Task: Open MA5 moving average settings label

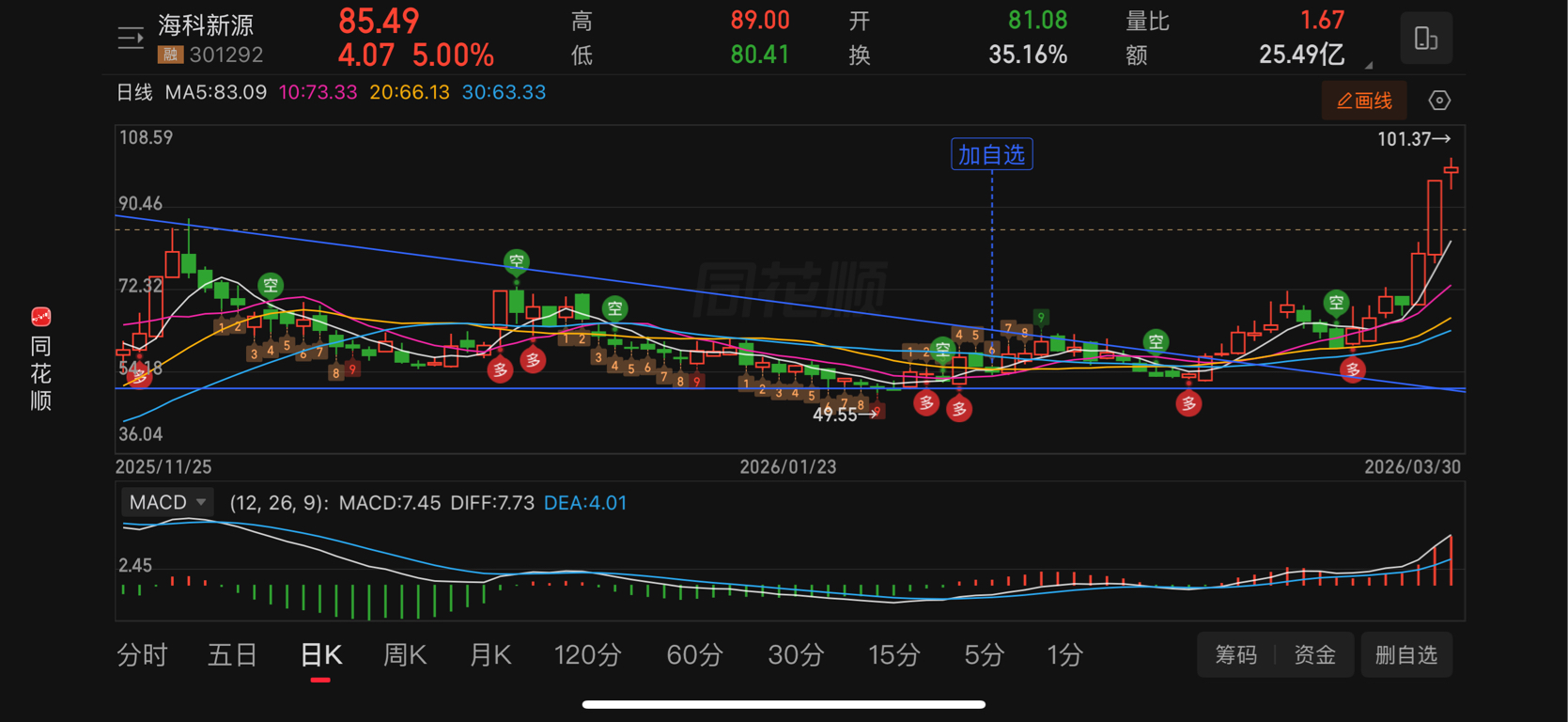Action: point(215,92)
